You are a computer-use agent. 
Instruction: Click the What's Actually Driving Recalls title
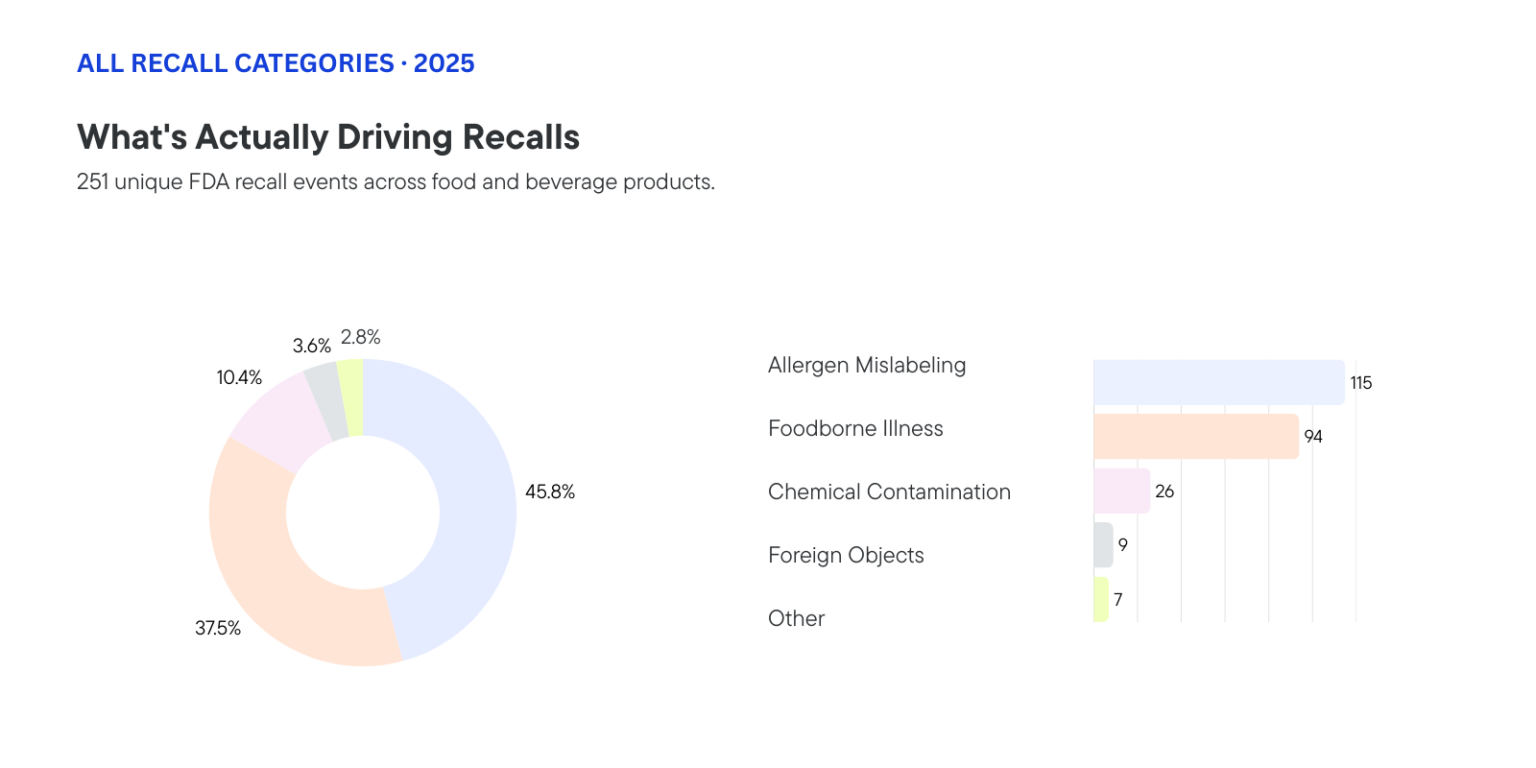pos(328,137)
